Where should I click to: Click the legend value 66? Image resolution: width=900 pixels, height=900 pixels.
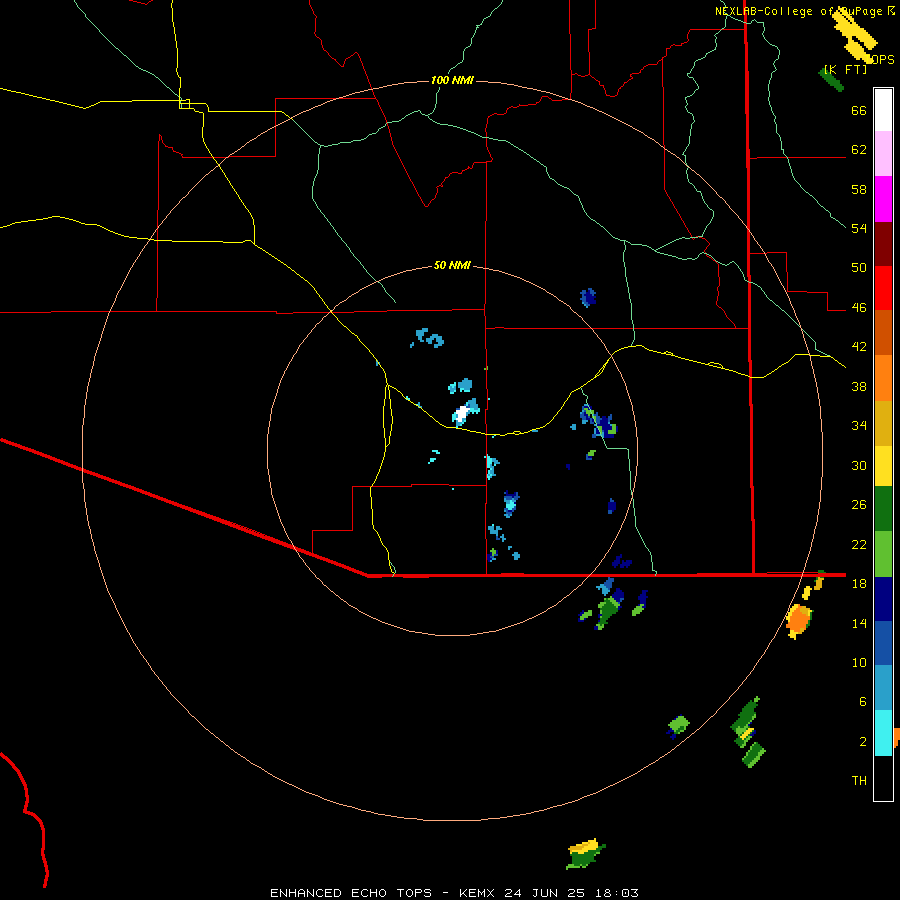pyautogui.click(x=859, y=111)
